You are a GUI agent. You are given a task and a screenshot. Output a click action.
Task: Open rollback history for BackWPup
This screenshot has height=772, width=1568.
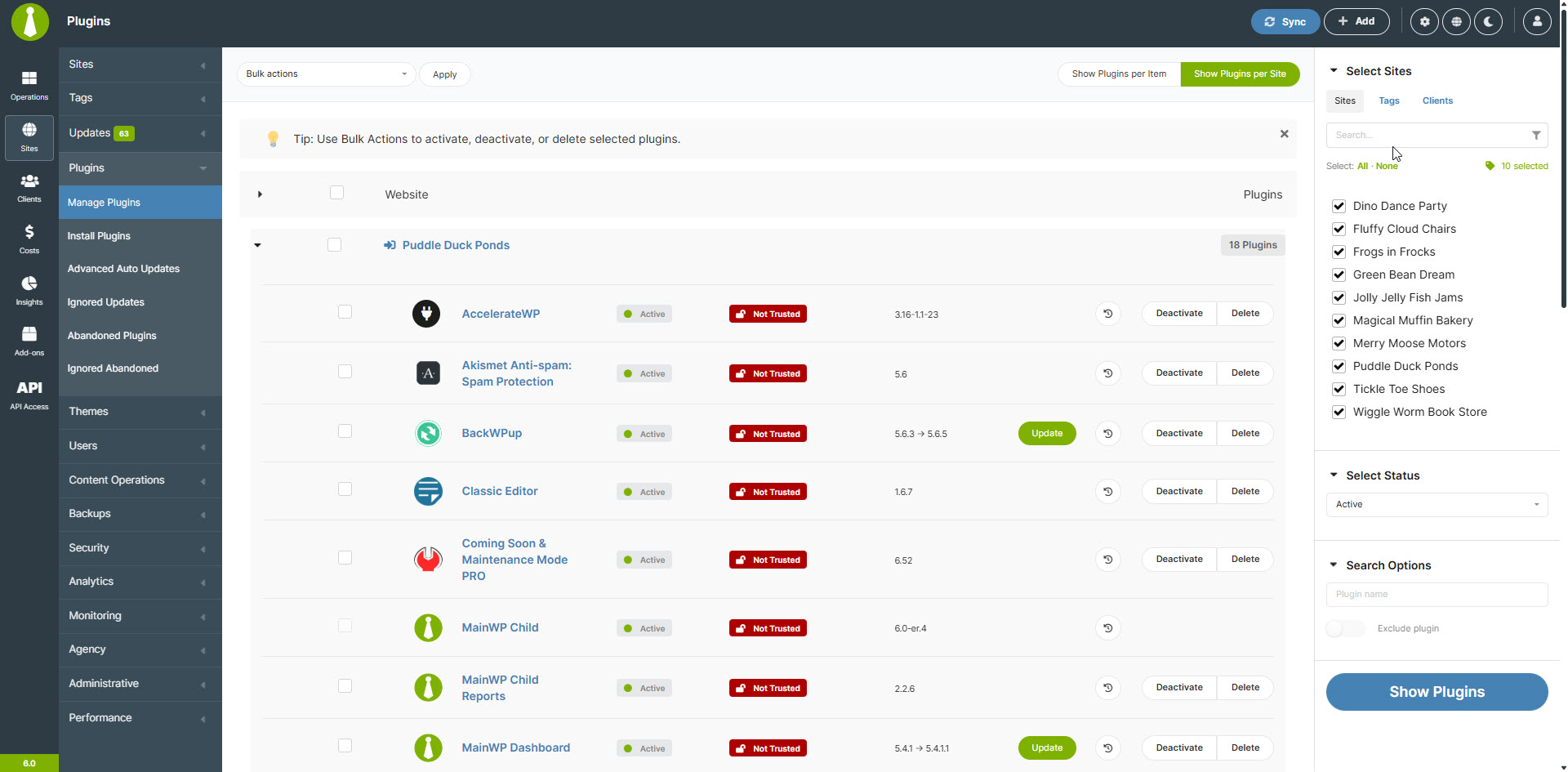tap(1107, 433)
